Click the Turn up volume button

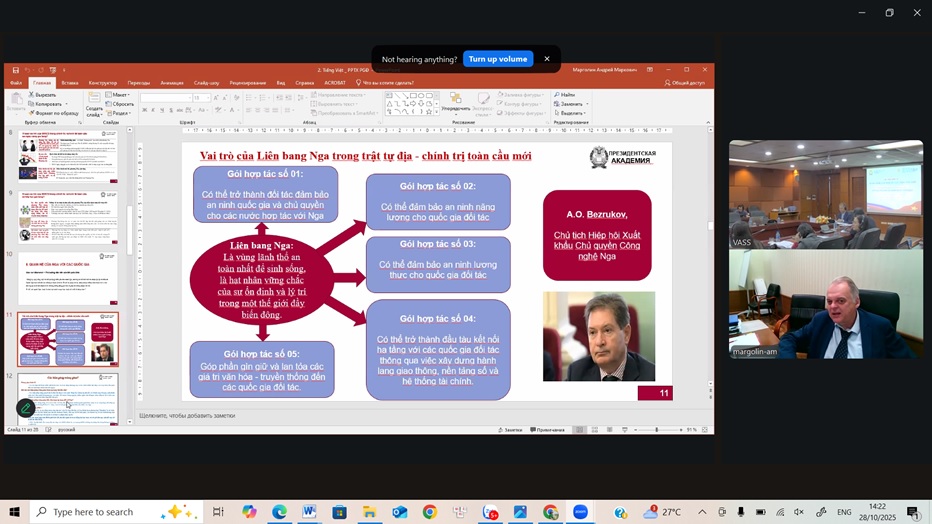pyautogui.click(x=498, y=59)
